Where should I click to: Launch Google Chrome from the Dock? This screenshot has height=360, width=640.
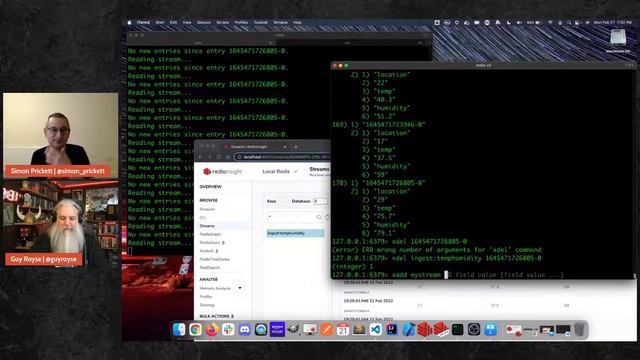point(196,329)
